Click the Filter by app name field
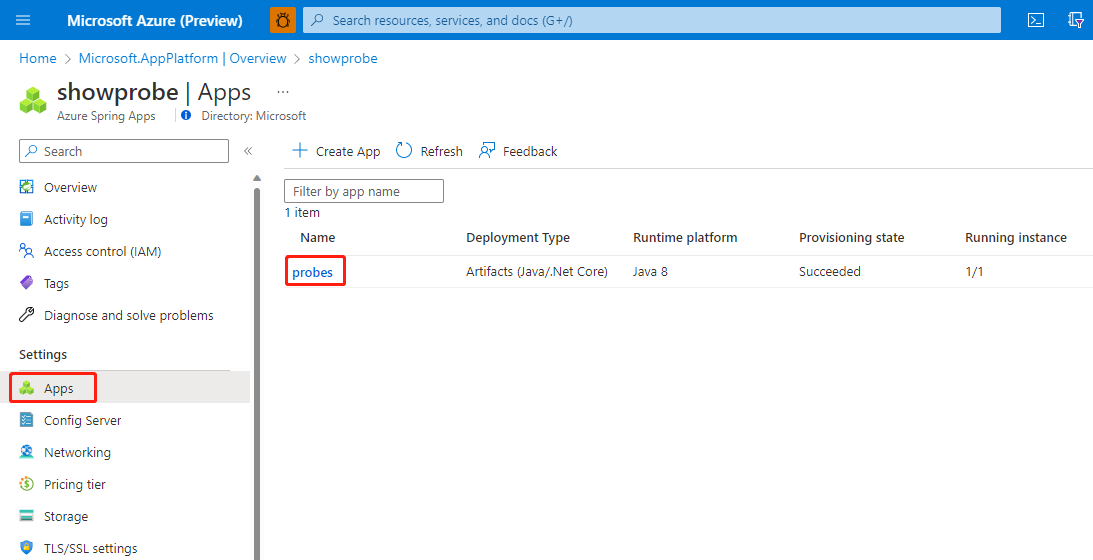The height and width of the screenshot is (560, 1093). (364, 191)
